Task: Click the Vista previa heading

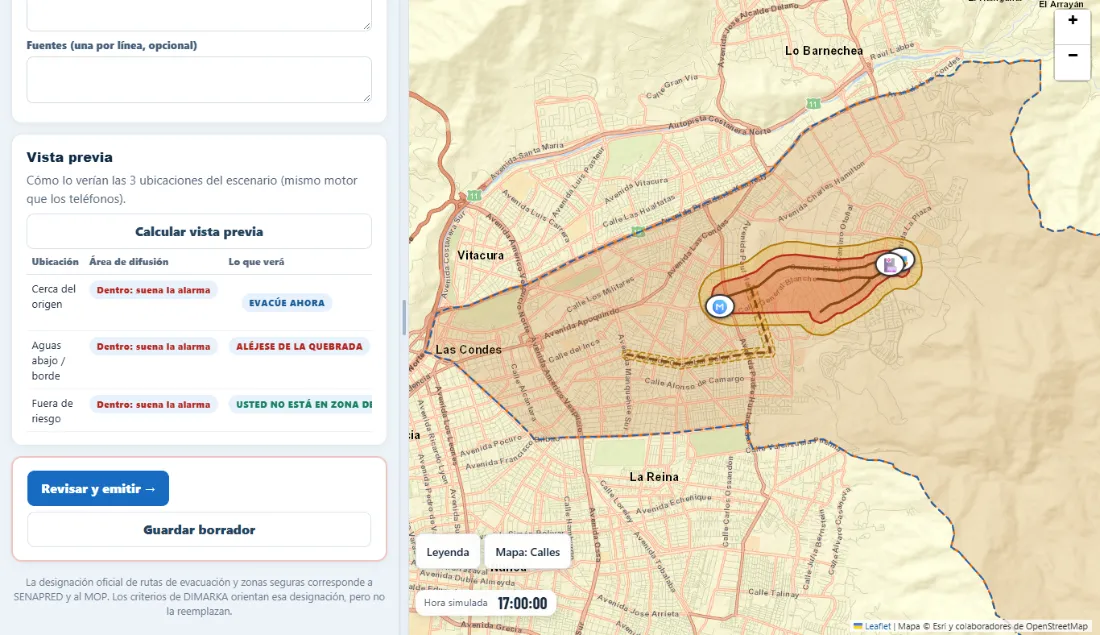Action: pos(69,157)
